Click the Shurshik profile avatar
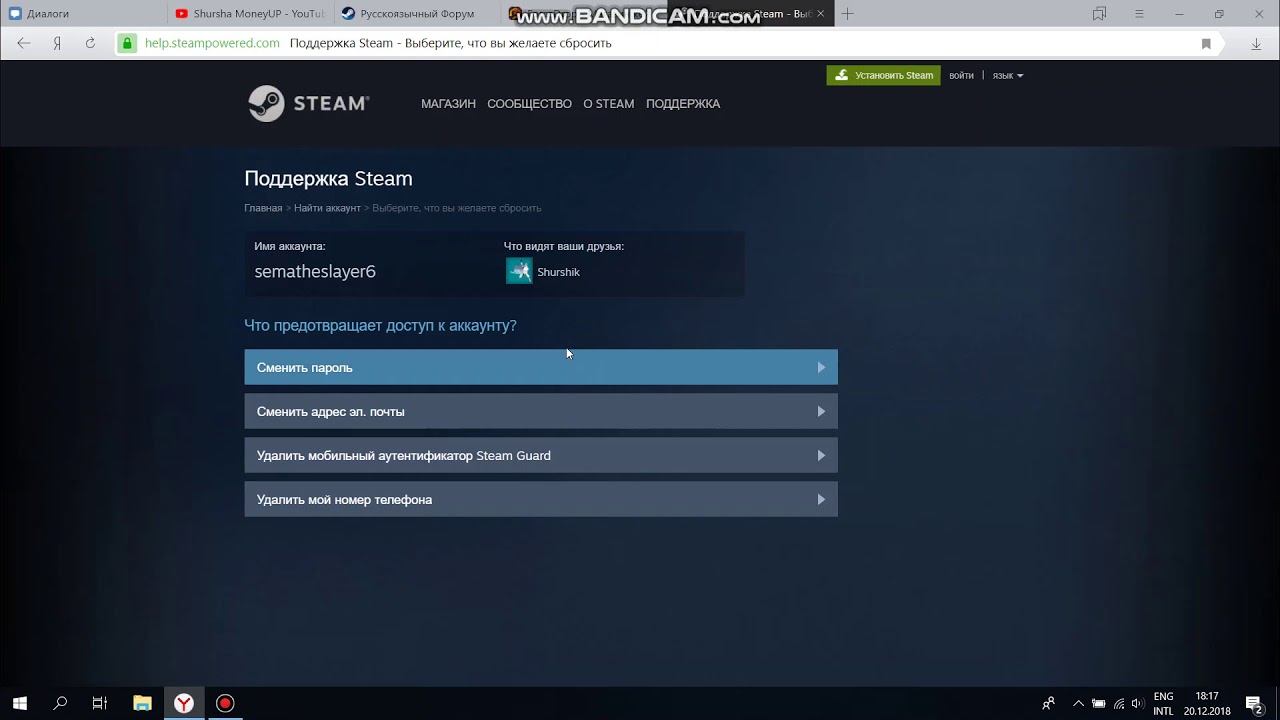1280x720 pixels. (x=519, y=271)
